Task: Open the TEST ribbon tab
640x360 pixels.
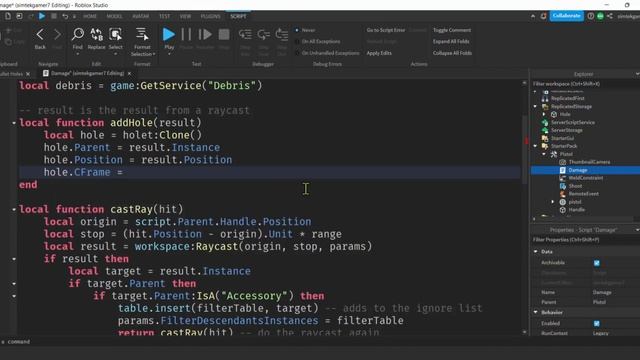Action: (x=164, y=16)
